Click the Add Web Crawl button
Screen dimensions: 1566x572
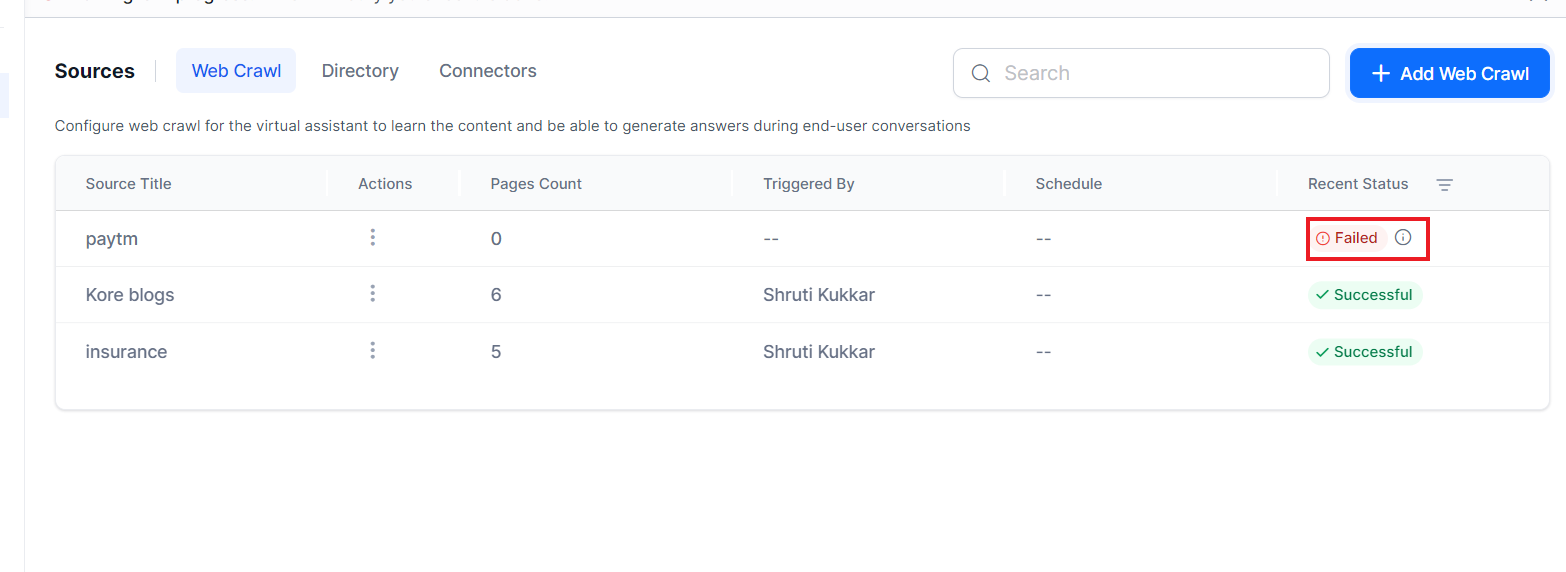point(1449,73)
